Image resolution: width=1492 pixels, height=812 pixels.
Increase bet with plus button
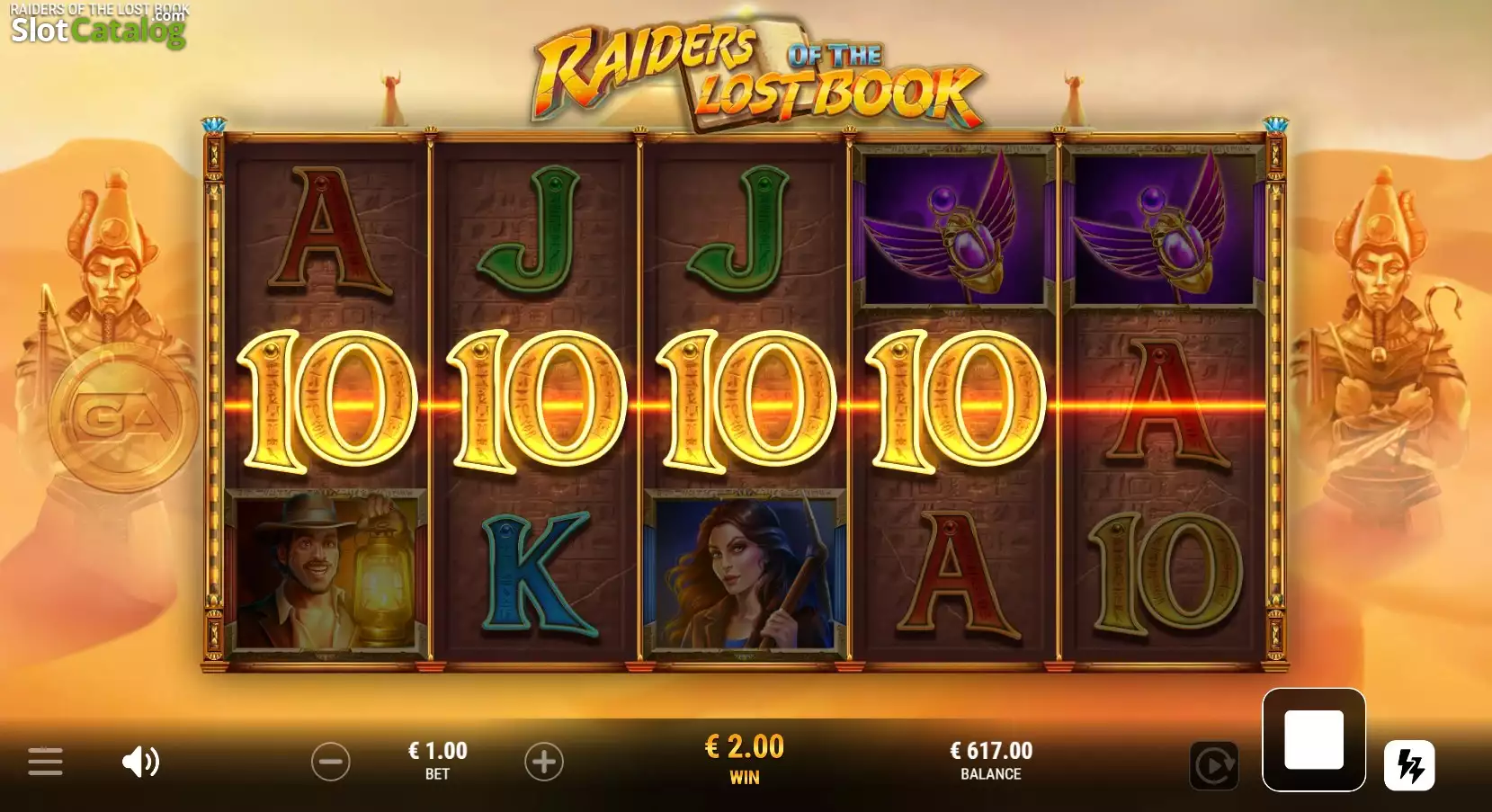click(x=544, y=762)
